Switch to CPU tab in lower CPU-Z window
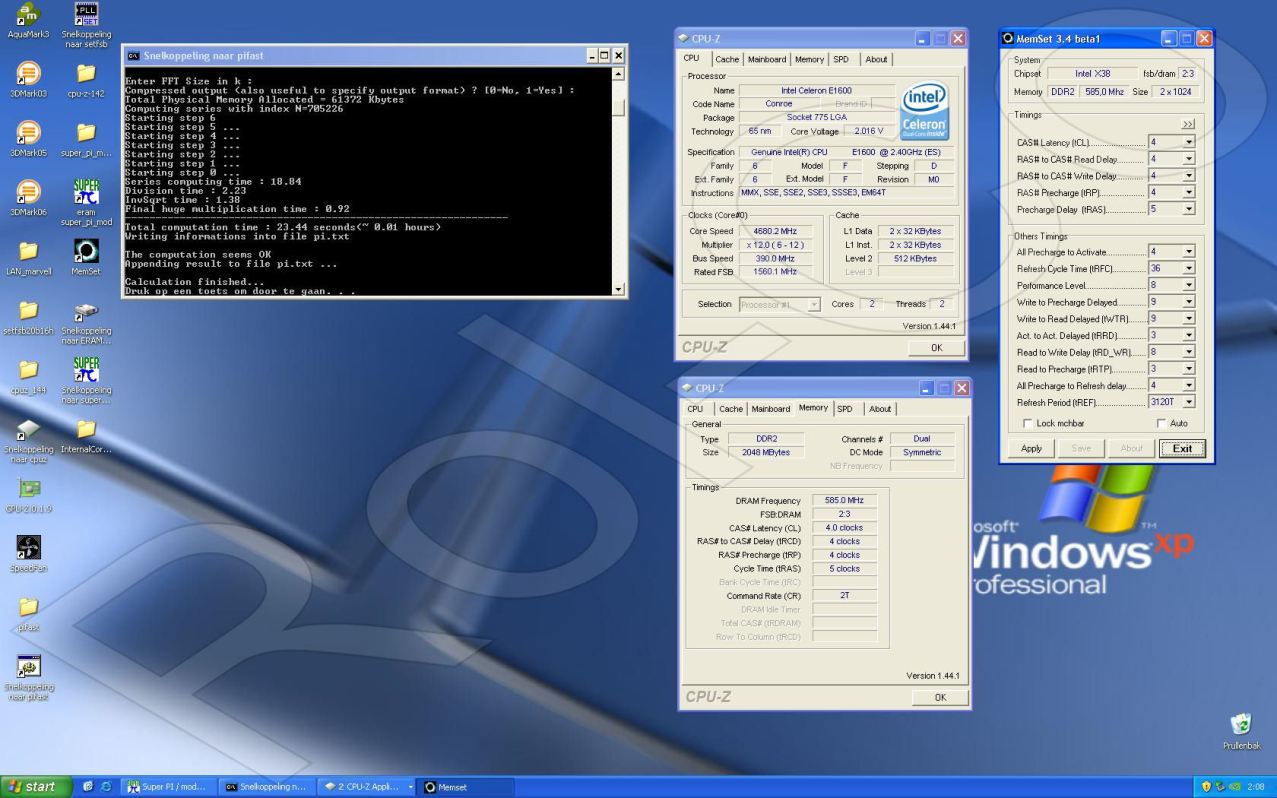This screenshot has width=1277, height=798. click(694, 408)
